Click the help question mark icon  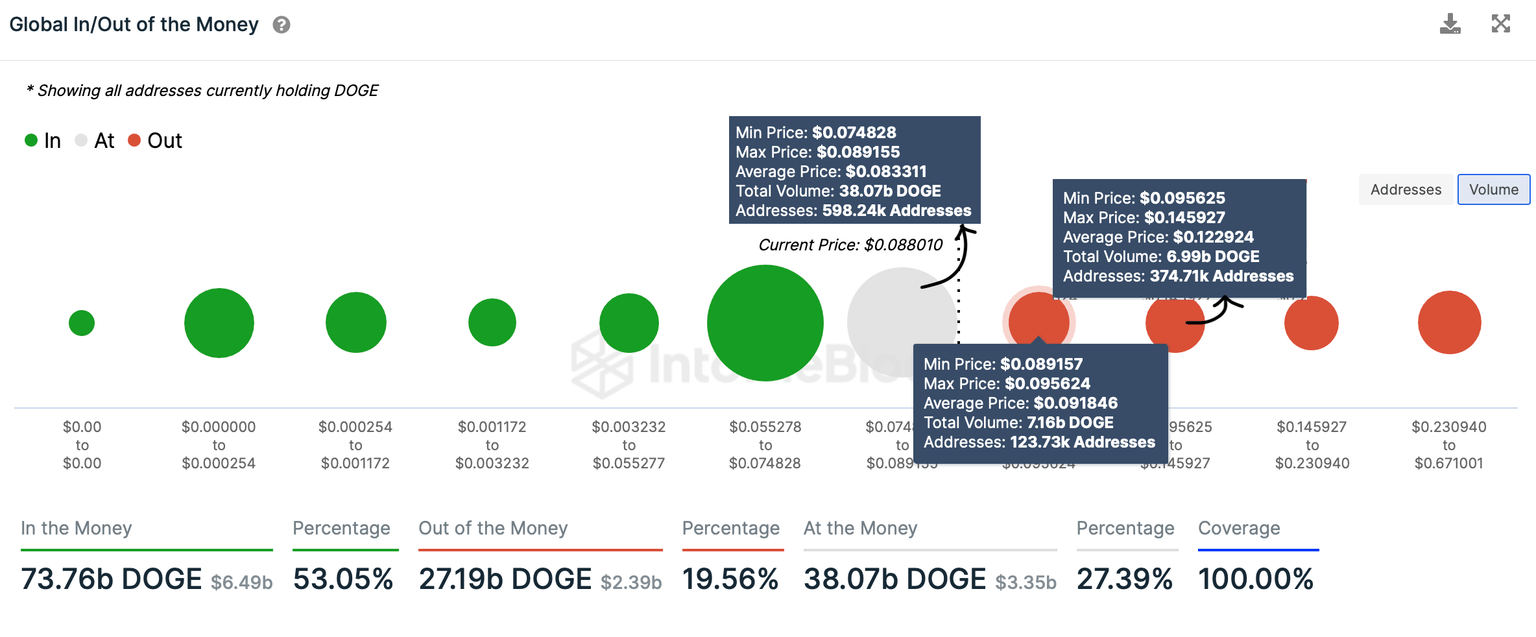[282, 25]
